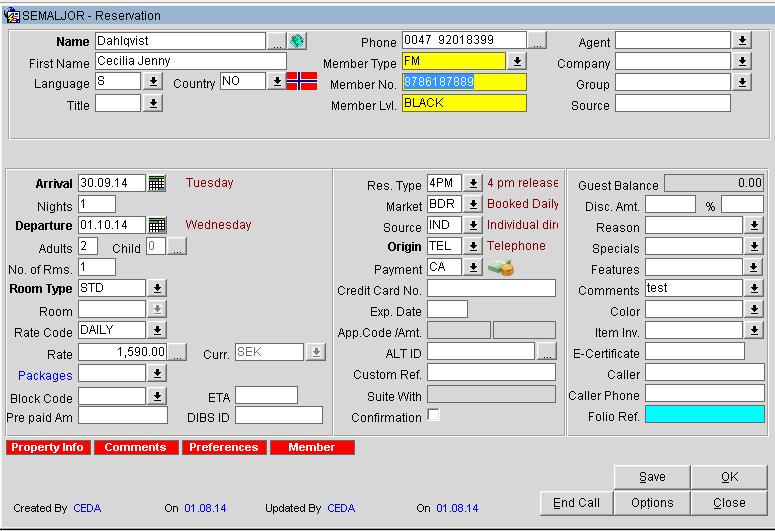
Task: Click the OK button
Action: click(x=729, y=477)
